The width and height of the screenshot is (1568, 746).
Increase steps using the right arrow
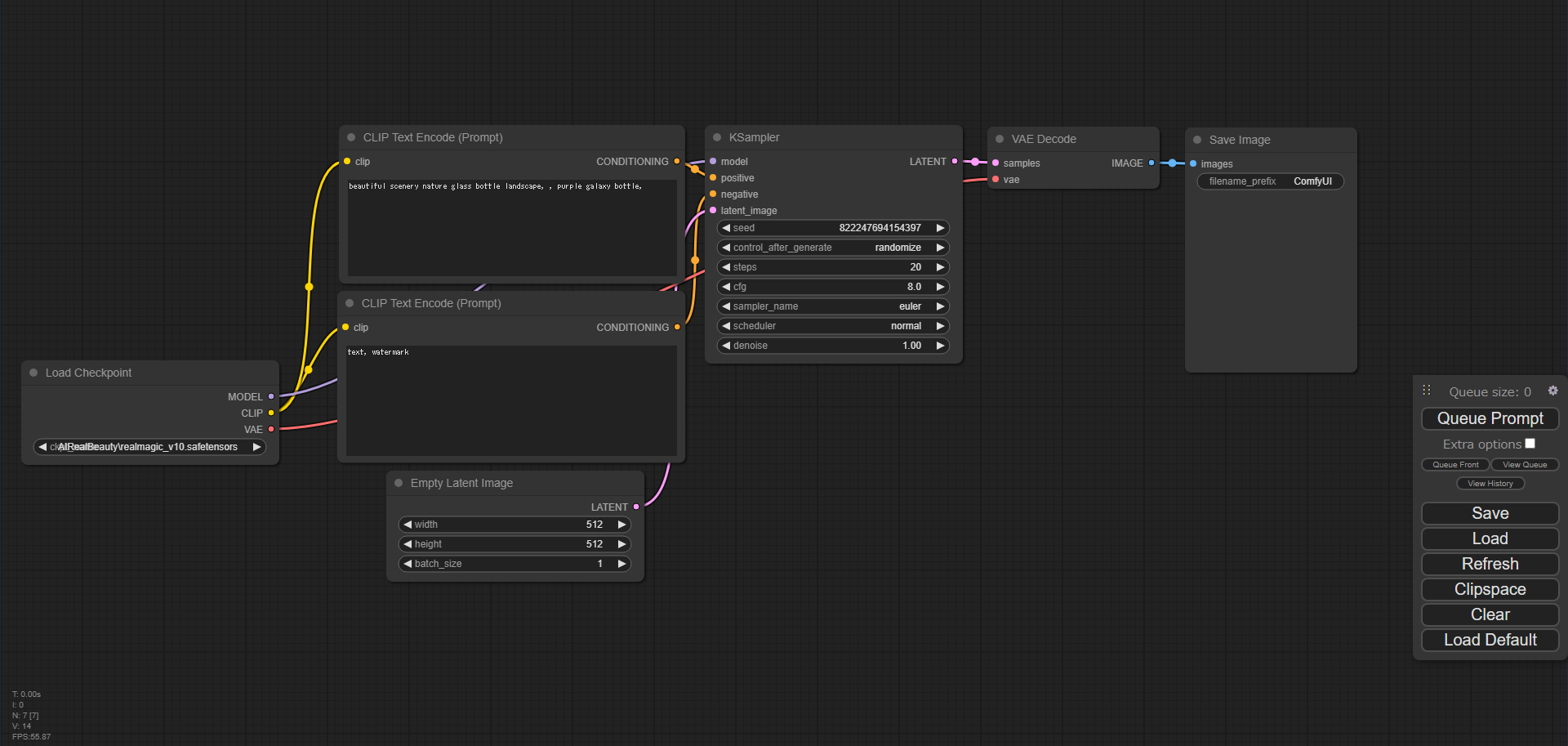pos(940,267)
